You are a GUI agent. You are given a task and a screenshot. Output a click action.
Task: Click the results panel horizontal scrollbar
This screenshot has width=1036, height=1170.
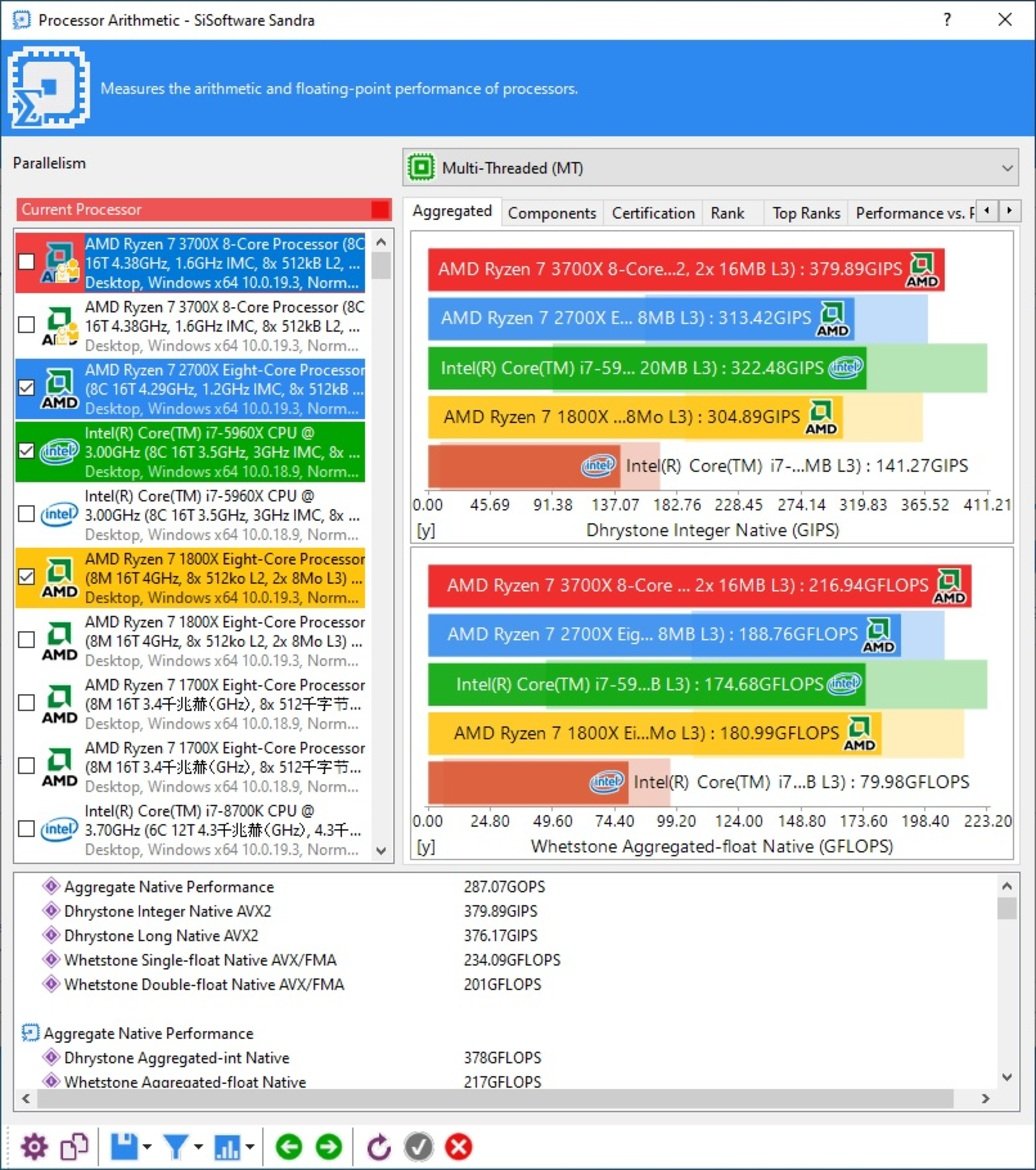click(x=495, y=1098)
